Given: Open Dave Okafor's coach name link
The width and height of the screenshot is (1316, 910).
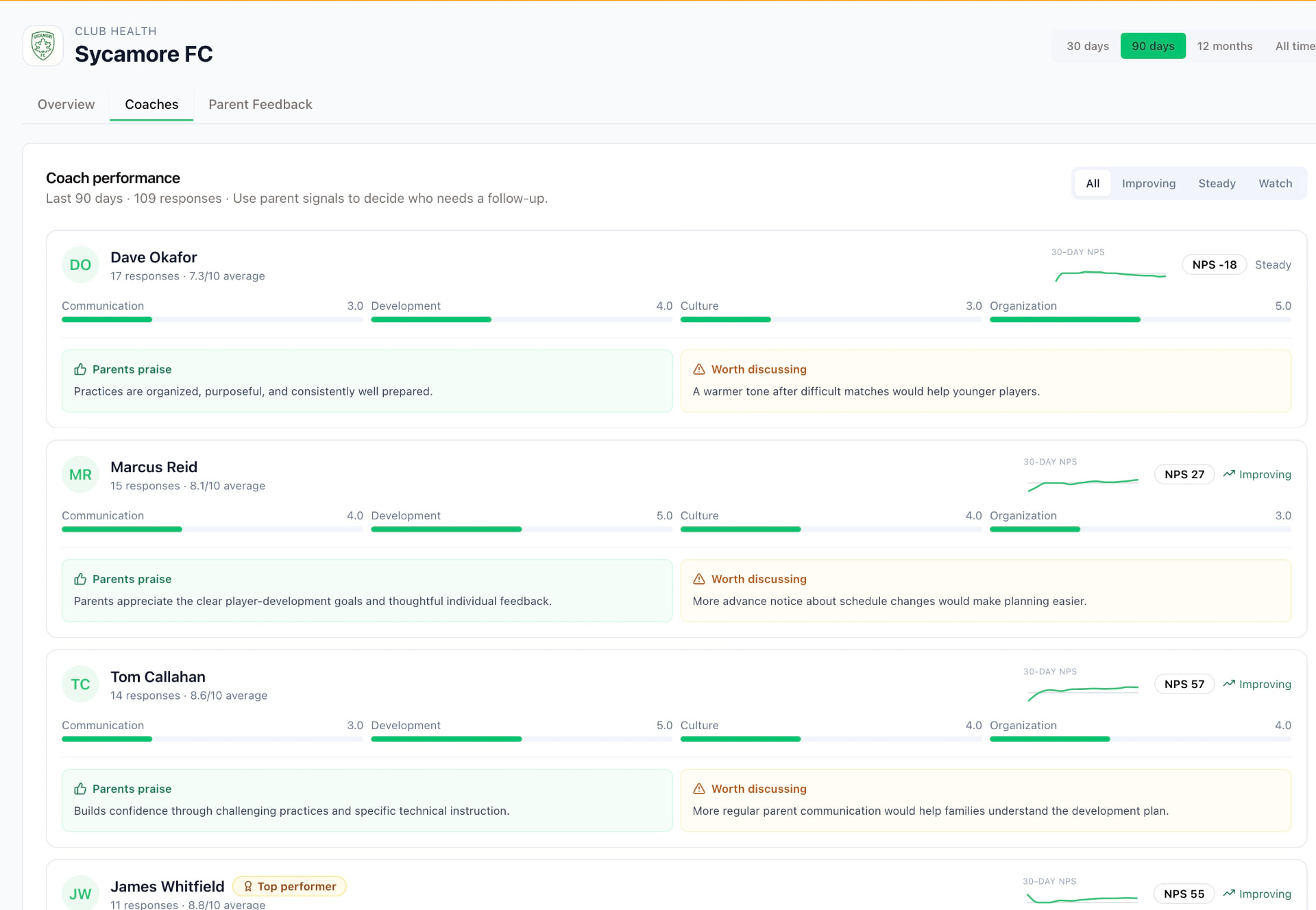Looking at the screenshot, I should 154,258.
